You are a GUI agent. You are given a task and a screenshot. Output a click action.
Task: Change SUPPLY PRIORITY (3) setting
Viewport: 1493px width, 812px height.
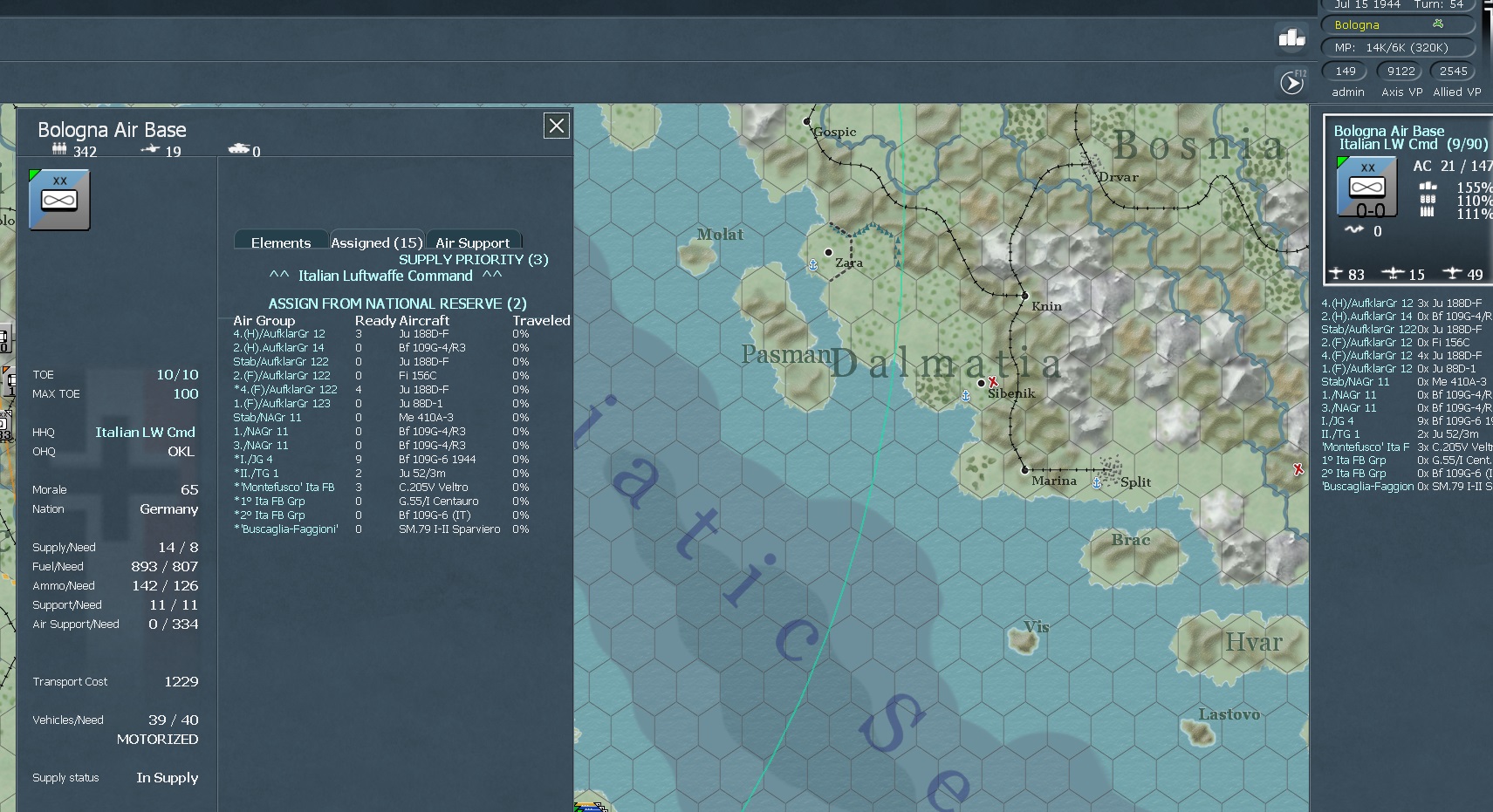coord(474,259)
